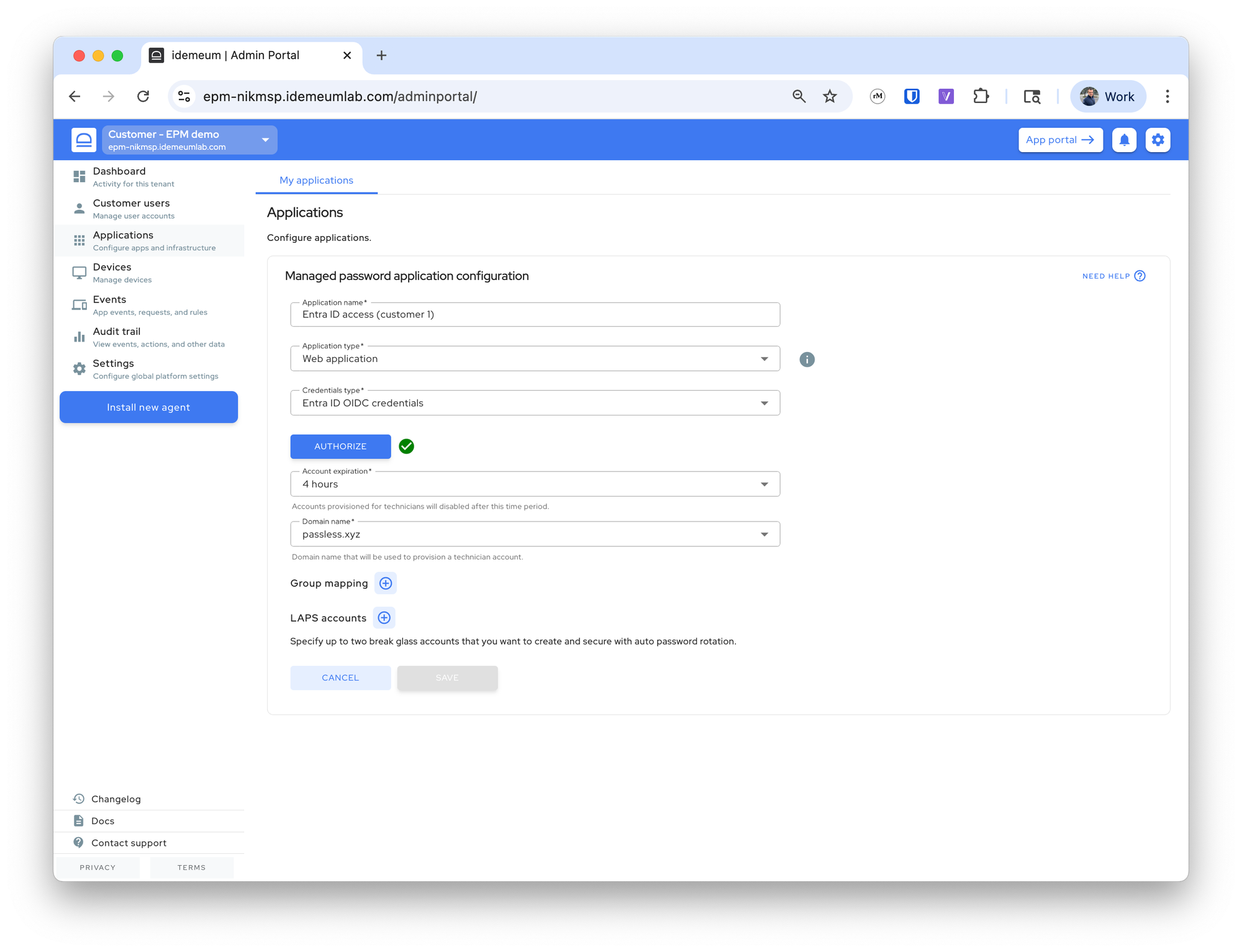1242x952 pixels.
Task: Open the browser tab search icon
Action: pyautogui.click(x=1031, y=96)
